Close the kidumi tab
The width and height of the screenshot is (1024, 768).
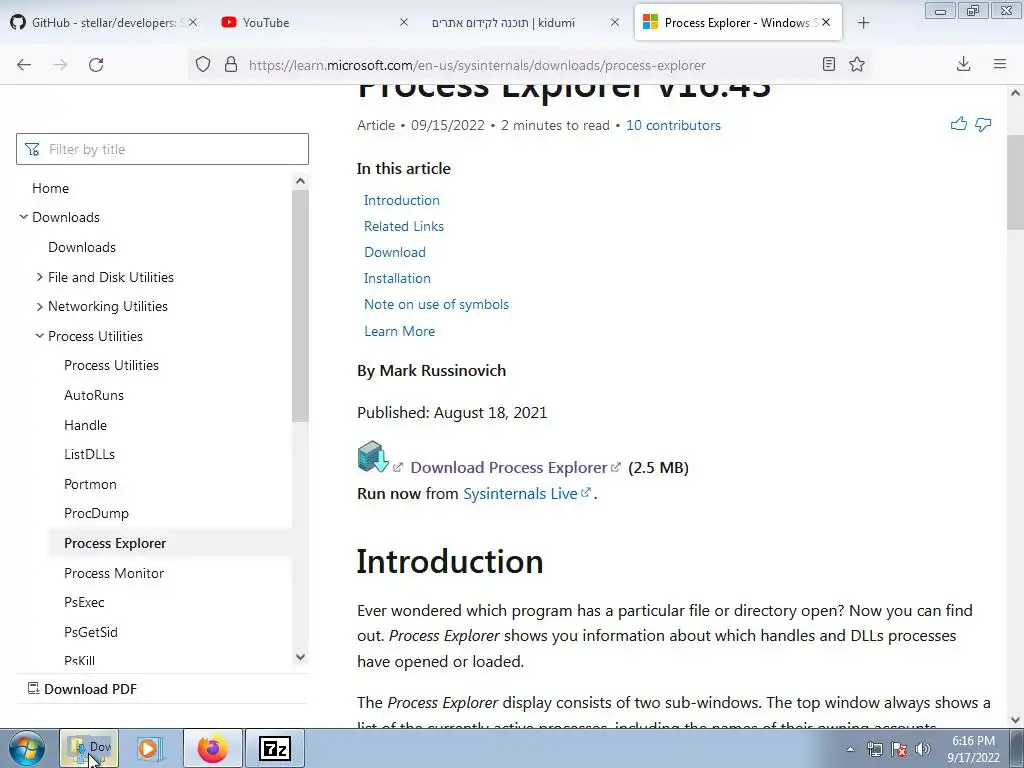[615, 22]
